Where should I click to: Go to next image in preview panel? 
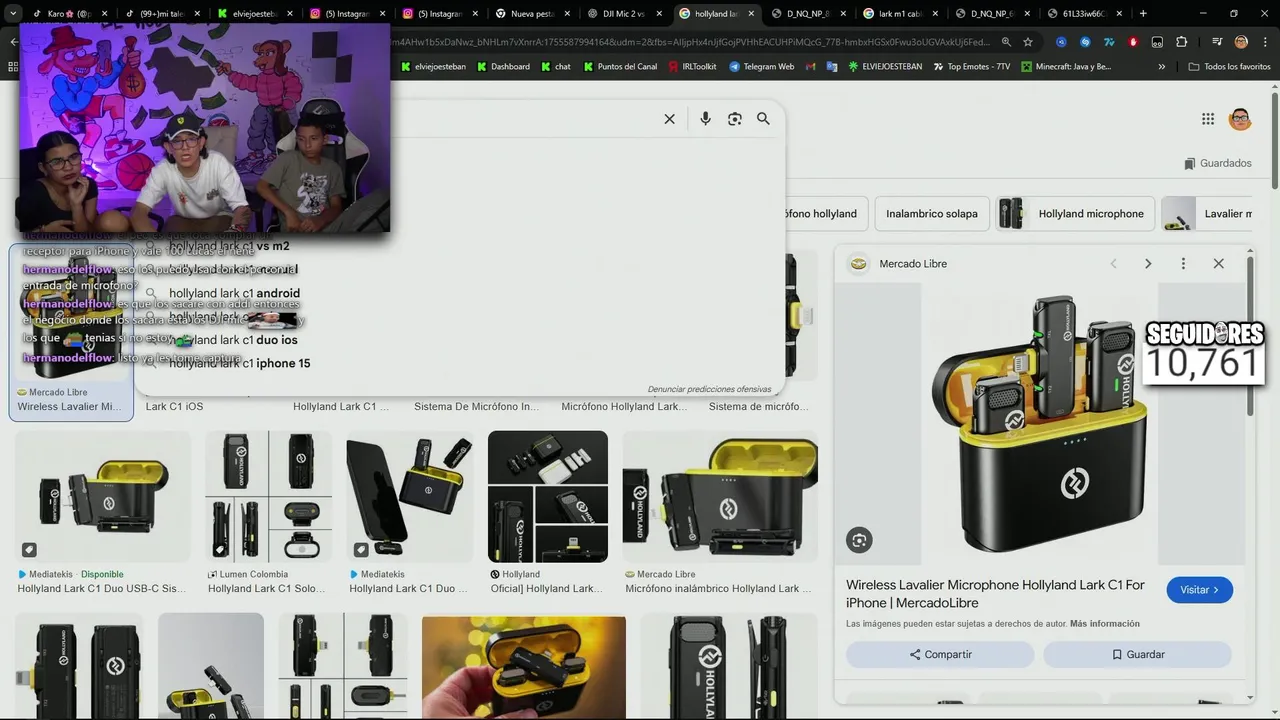1148,264
